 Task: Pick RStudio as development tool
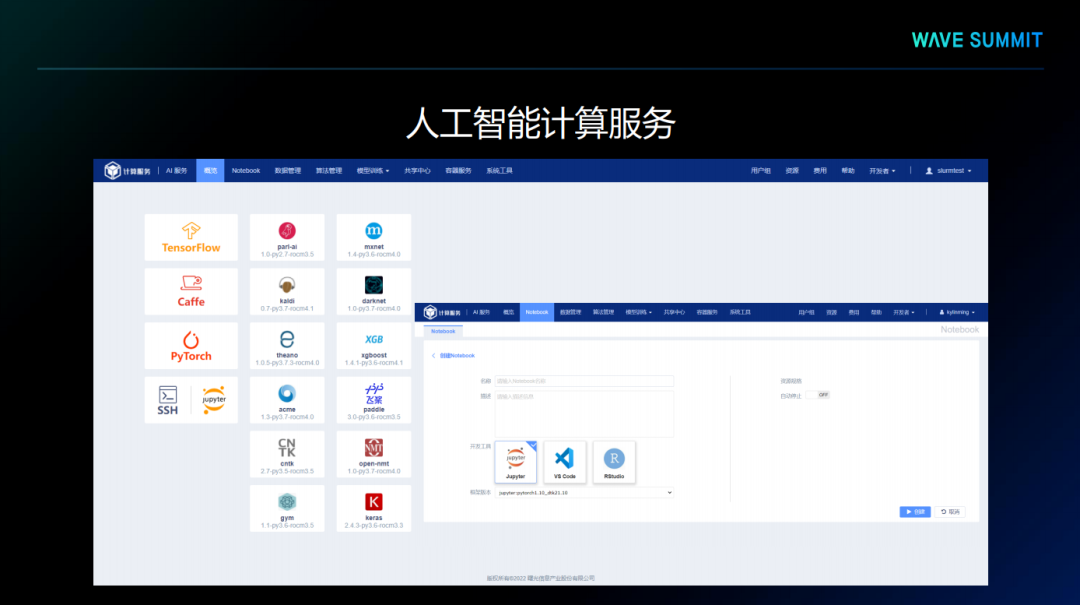click(614, 461)
